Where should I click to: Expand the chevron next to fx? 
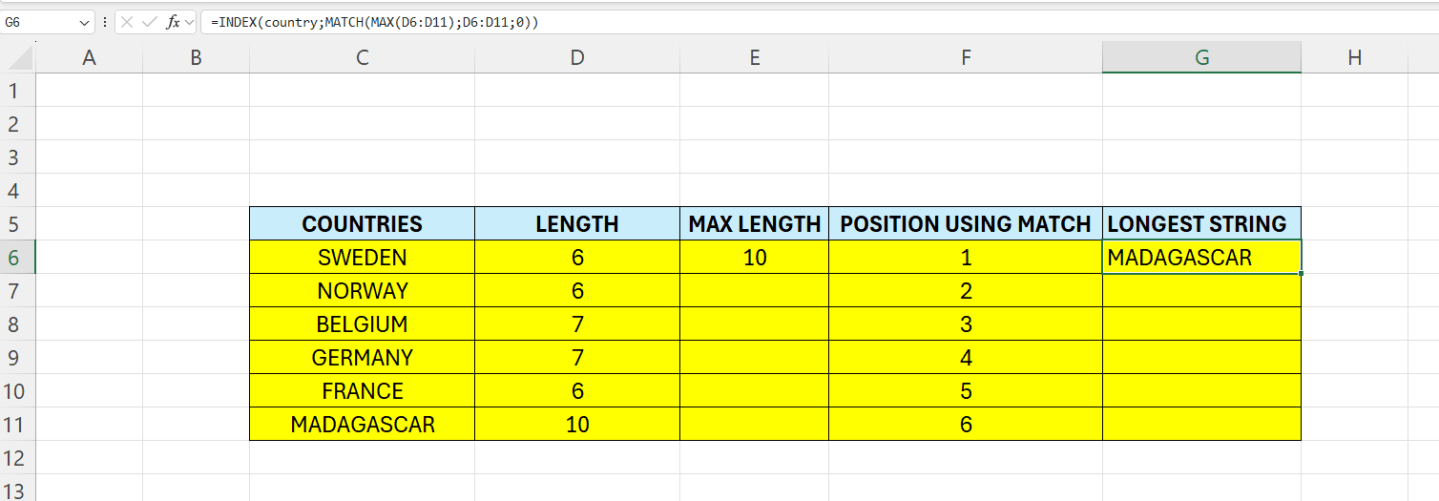[x=189, y=21]
